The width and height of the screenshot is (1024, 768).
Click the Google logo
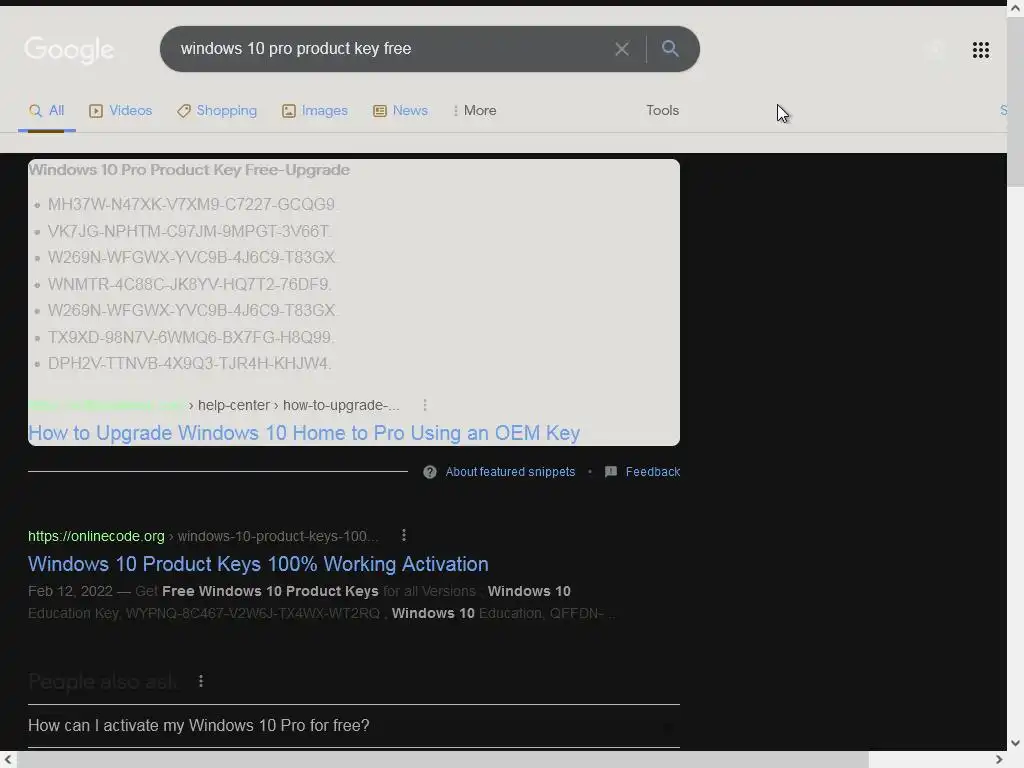(x=69, y=50)
